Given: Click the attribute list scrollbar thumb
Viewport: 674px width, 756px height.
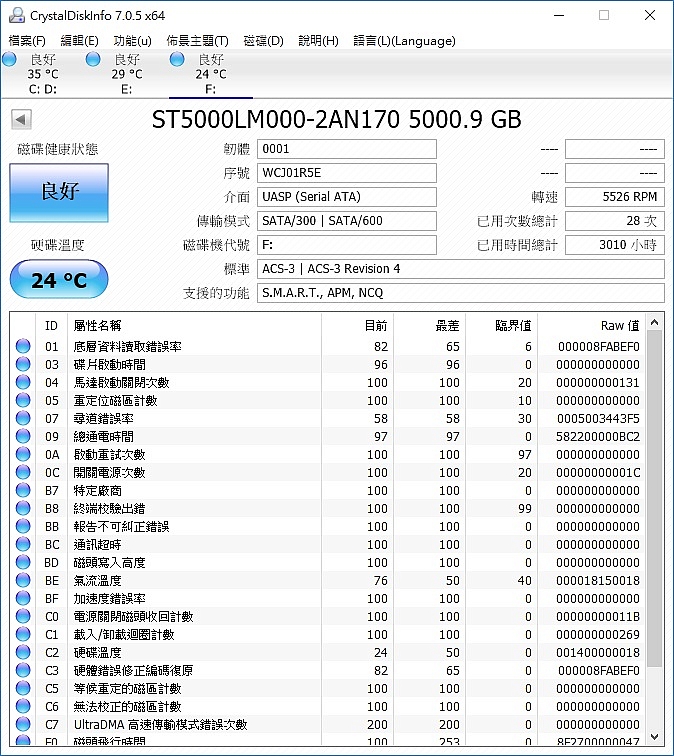Looking at the screenshot, I should 654,499.
